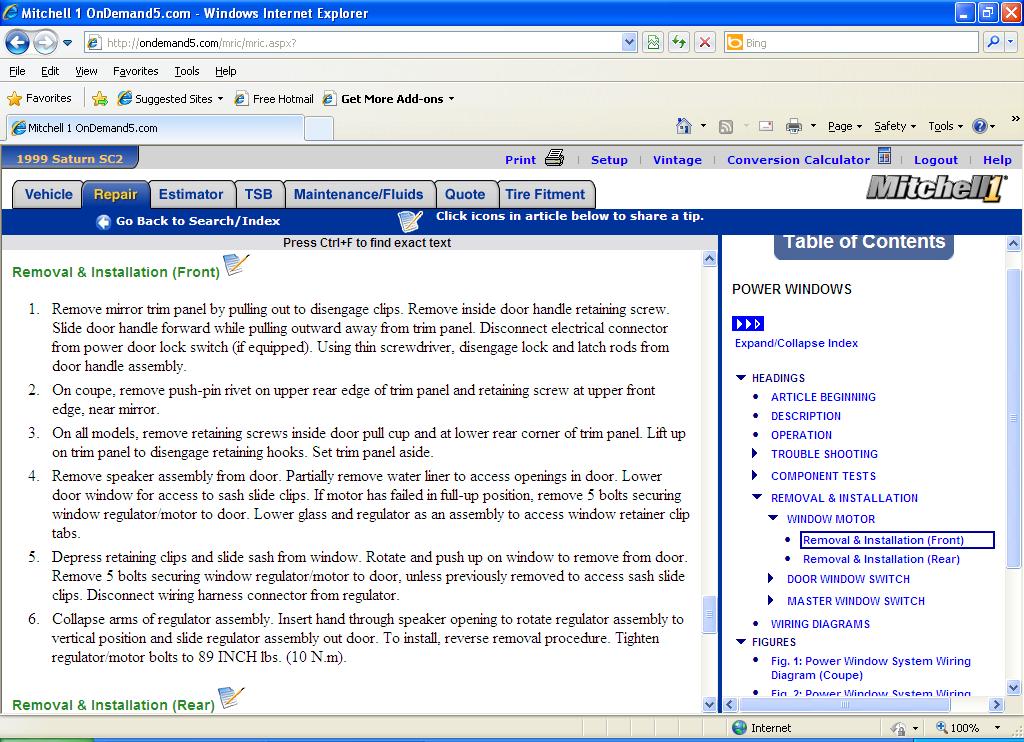Click the contents pane horizontal scrollbar thumb
1024x742 pixels.
[844, 705]
